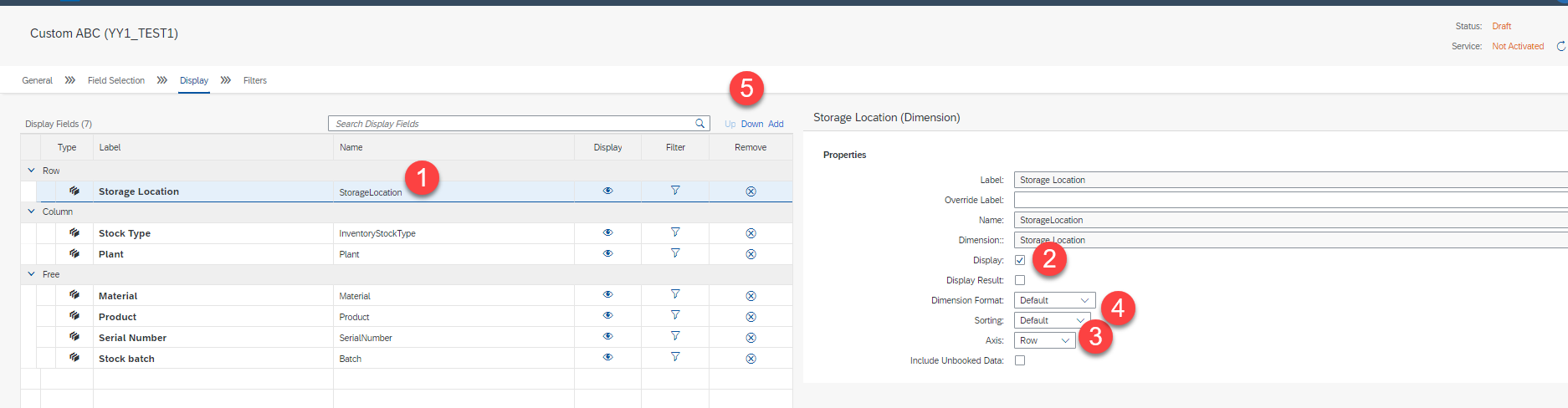This screenshot has width=1568, height=408.
Task: Remove the Storage Location field
Action: coord(751,191)
